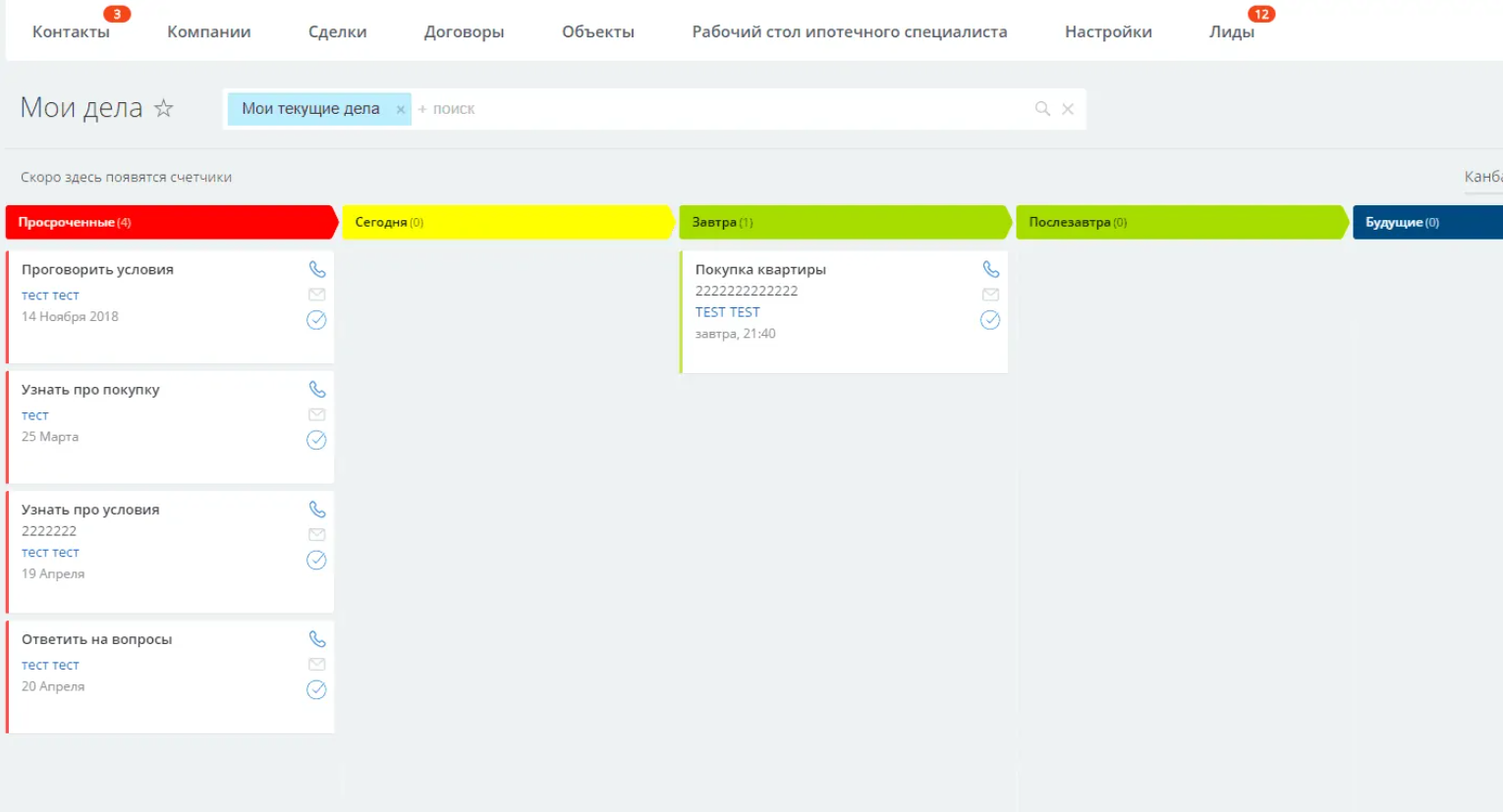Go to "Лиды" menu item
The image size is (1503, 812).
point(1231,31)
